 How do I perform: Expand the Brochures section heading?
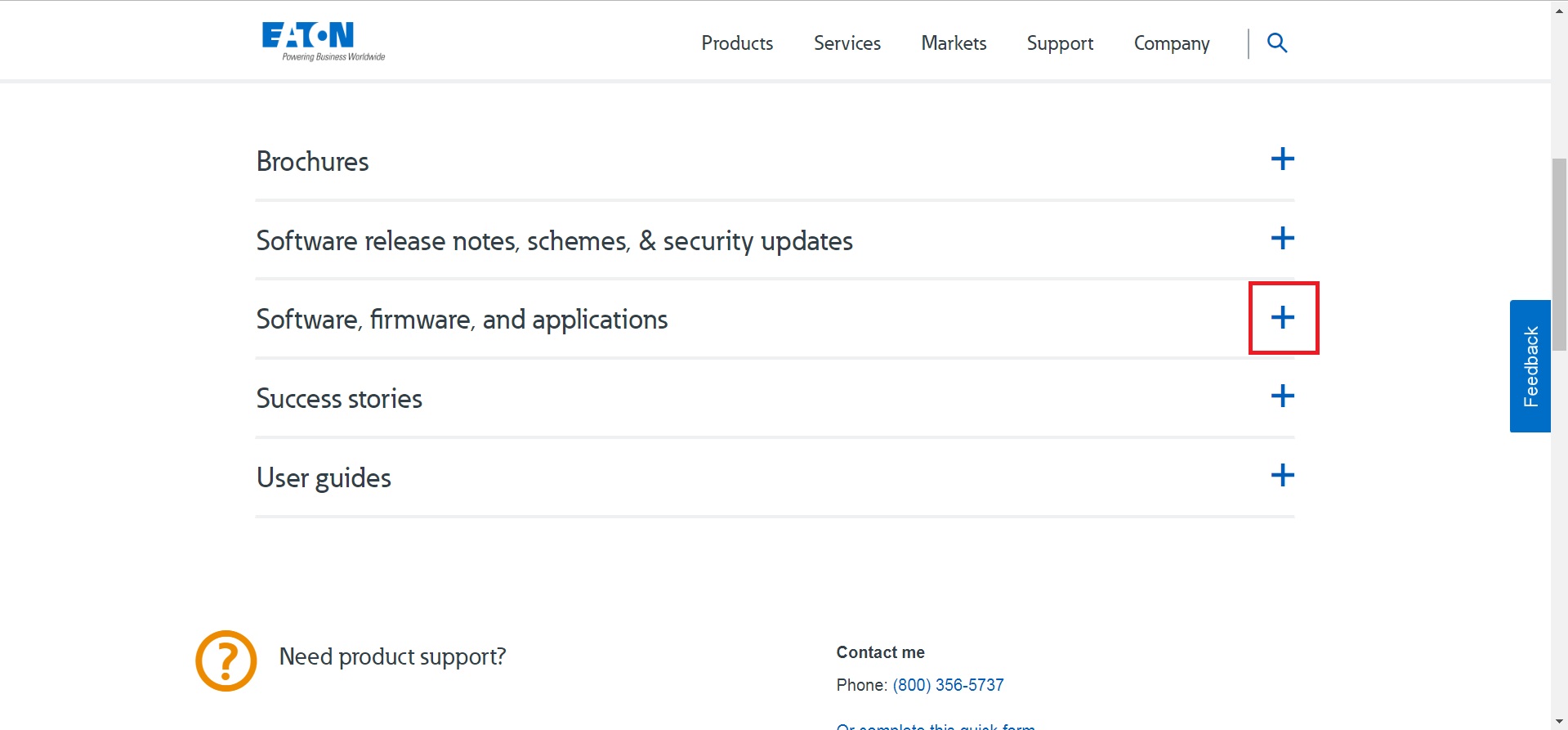313,162
